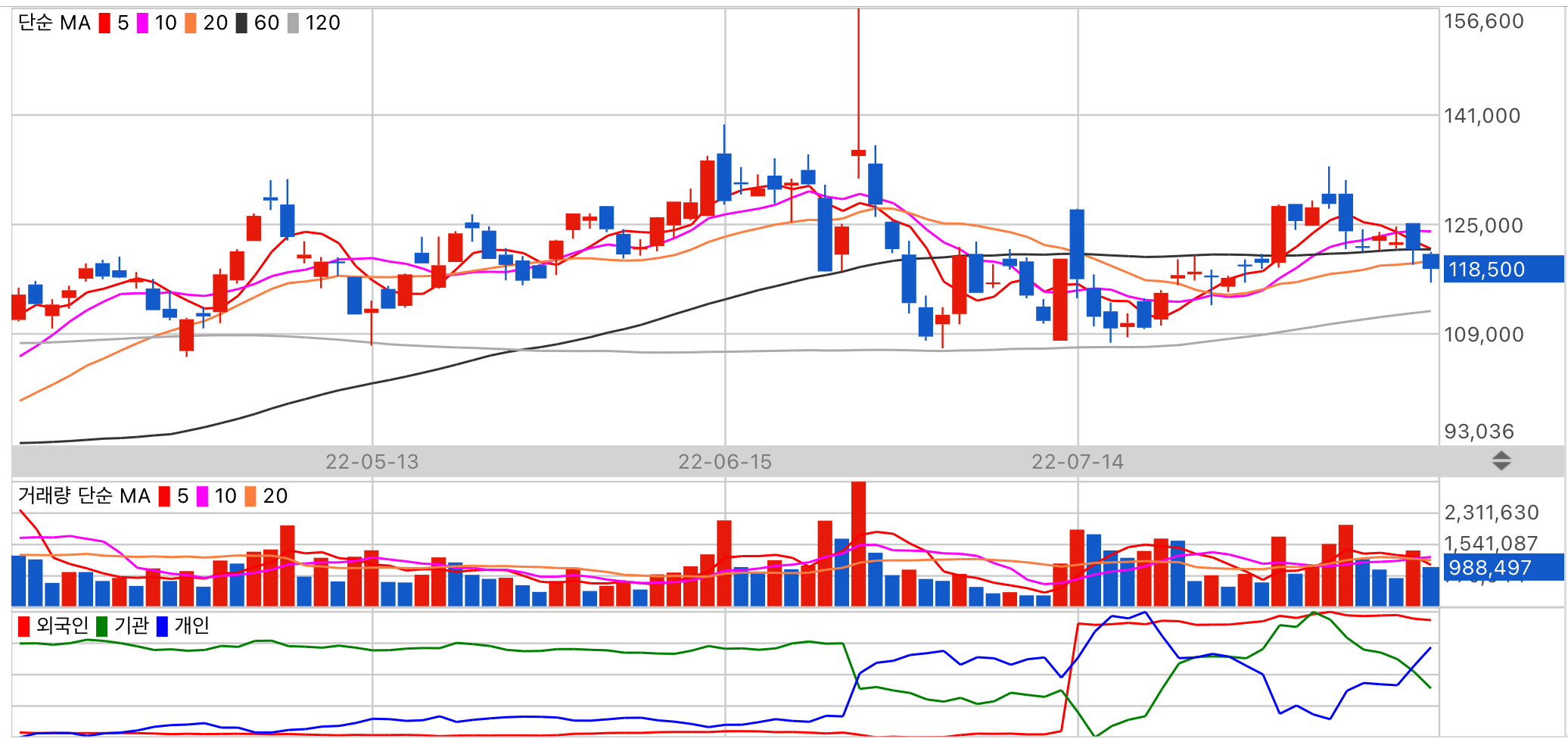Viewport: 1568px width, 742px height.
Task: Click the up/down panel resize arrows icon
Action: [1501, 460]
